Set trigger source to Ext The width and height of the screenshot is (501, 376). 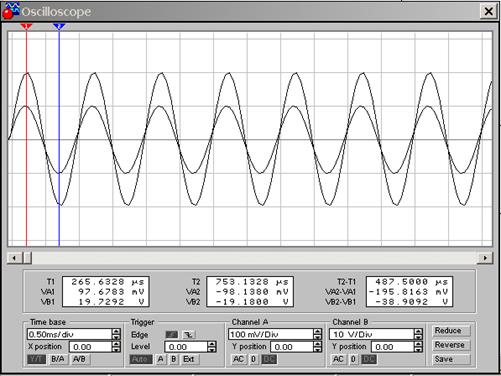point(189,359)
